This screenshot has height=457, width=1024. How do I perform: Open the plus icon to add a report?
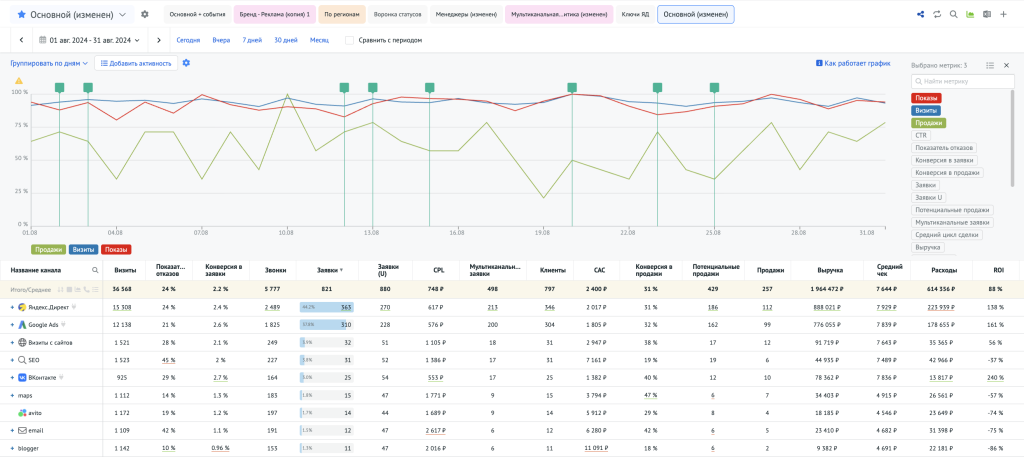tap(1003, 15)
